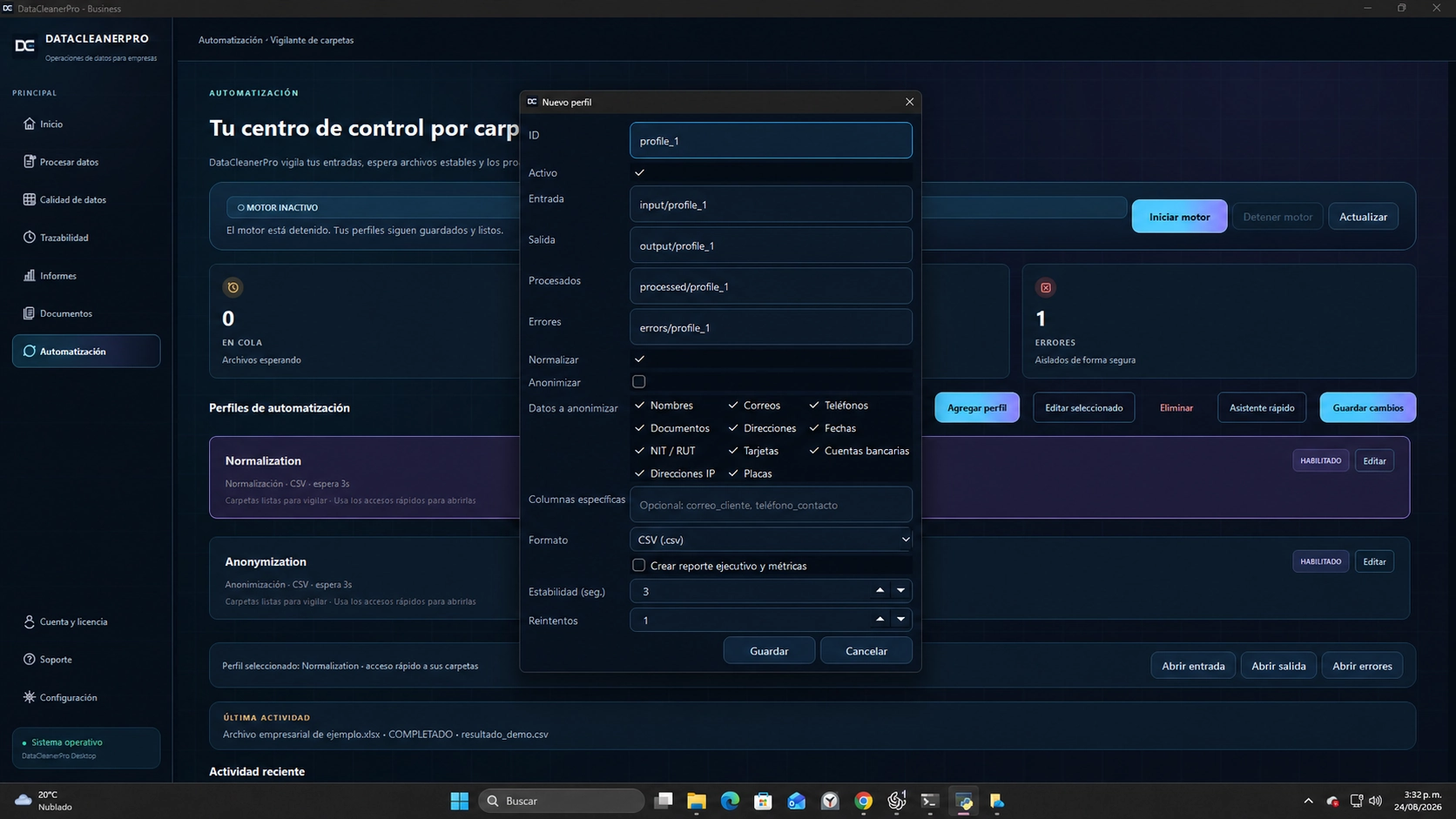Viewport: 1456px width, 819px height.
Task: Show hidden system tray icons
Action: click(x=1308, y=801)
